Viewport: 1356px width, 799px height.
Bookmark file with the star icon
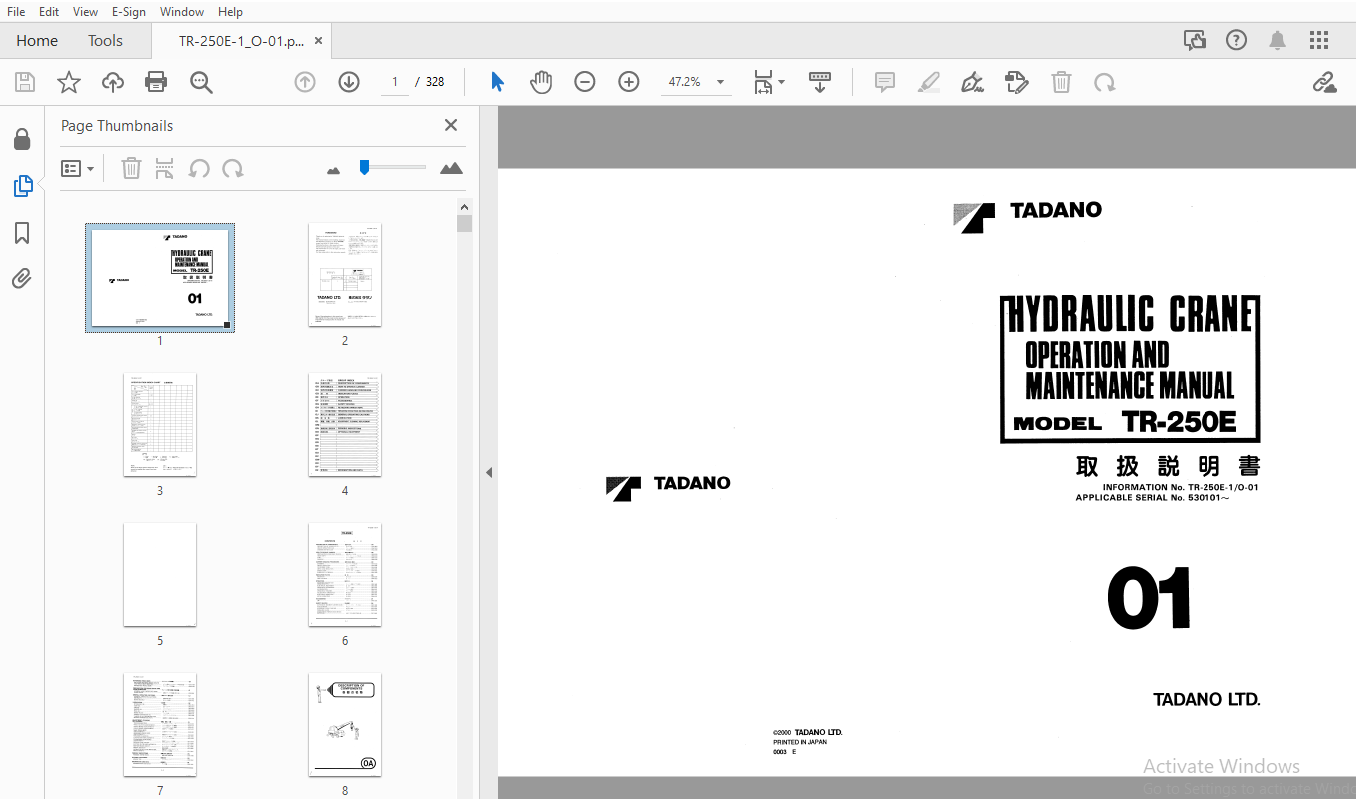pyautogui.click(x=69, y=82)
